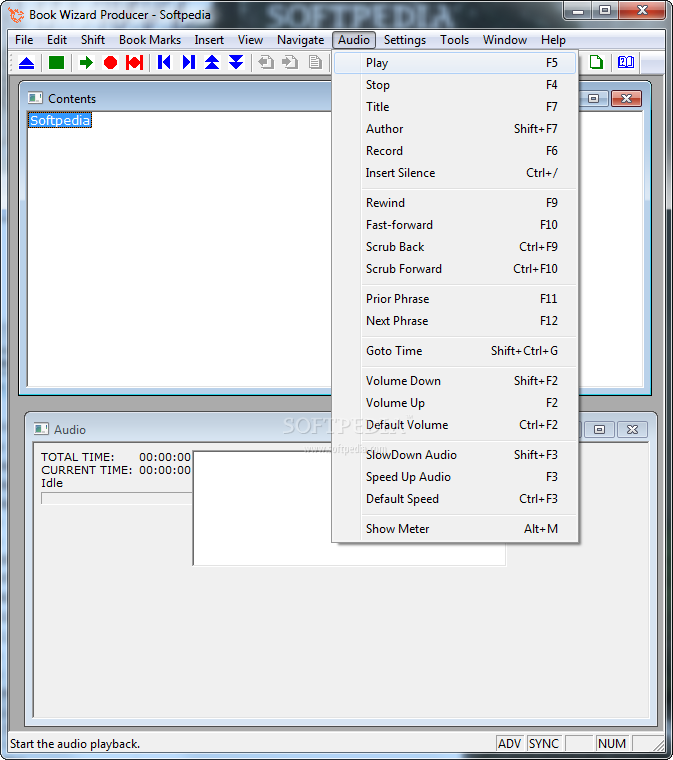Open the Help menu

pyautogui.click(x=553, y=40)
